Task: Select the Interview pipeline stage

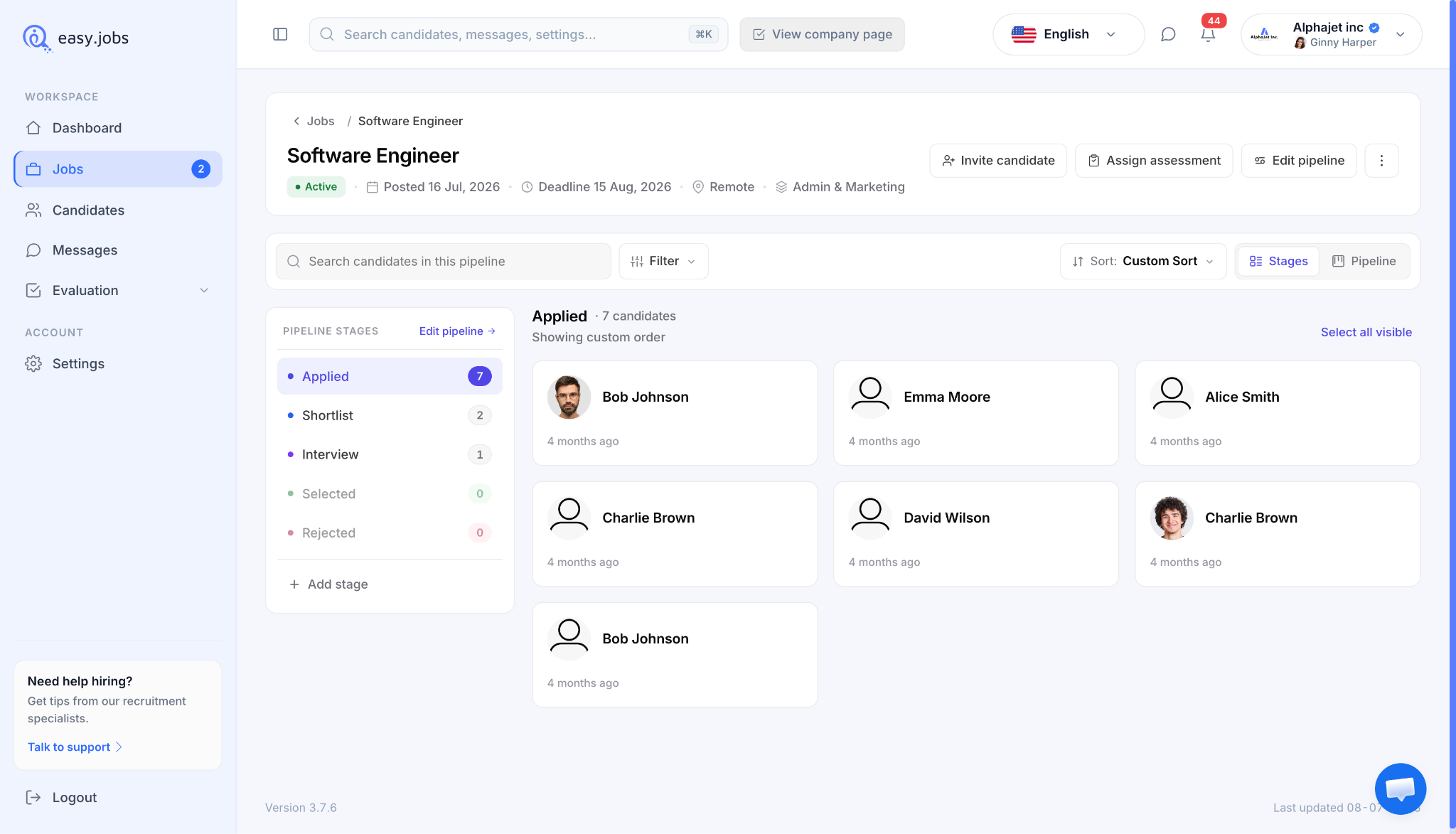Action: click(x=390, y=454)
